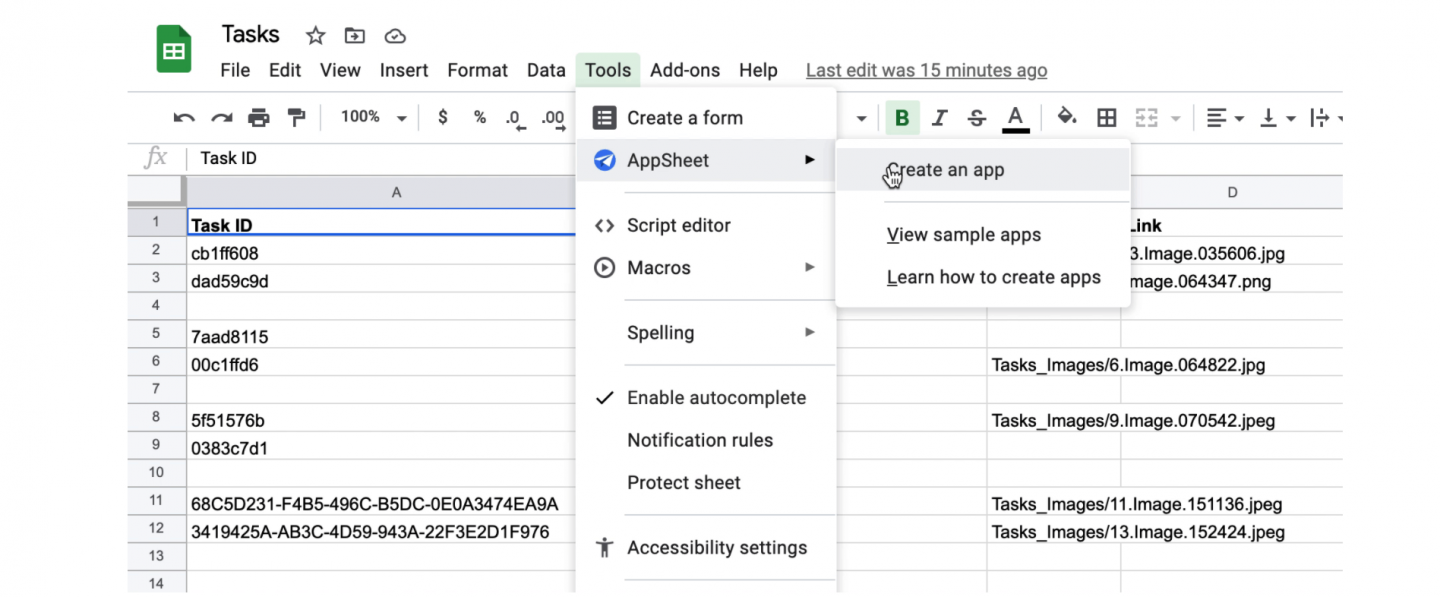Expand the Spelling submenu
This screenshot has width=1440, height=597.
661,332
